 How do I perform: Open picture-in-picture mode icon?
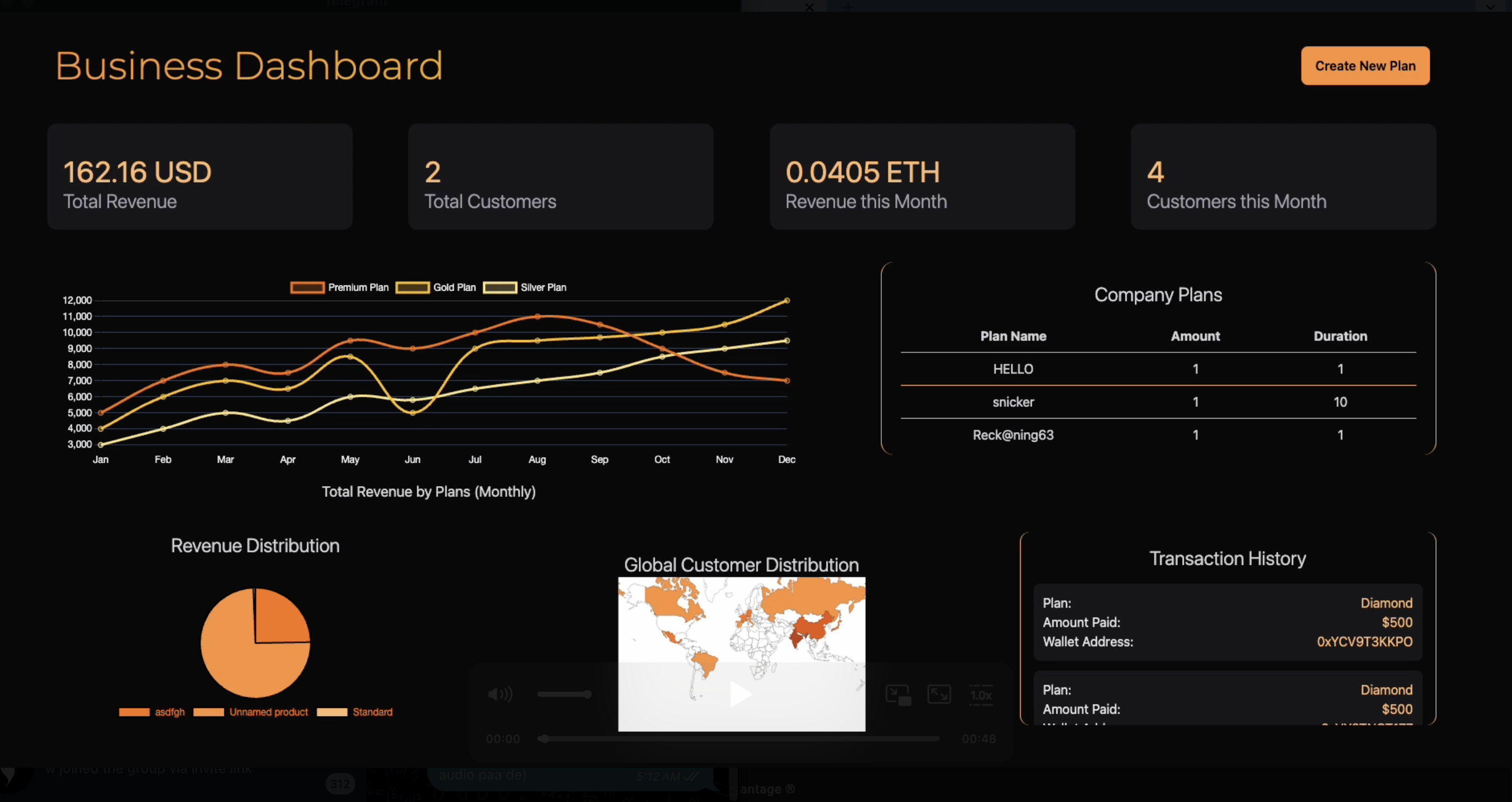[x=898, y=694]
